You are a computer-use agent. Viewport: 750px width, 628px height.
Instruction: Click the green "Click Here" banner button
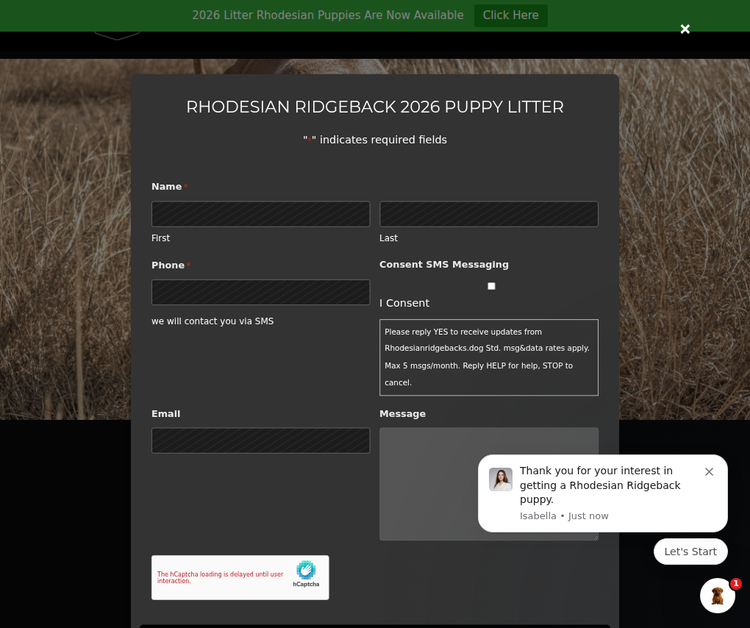510,15
